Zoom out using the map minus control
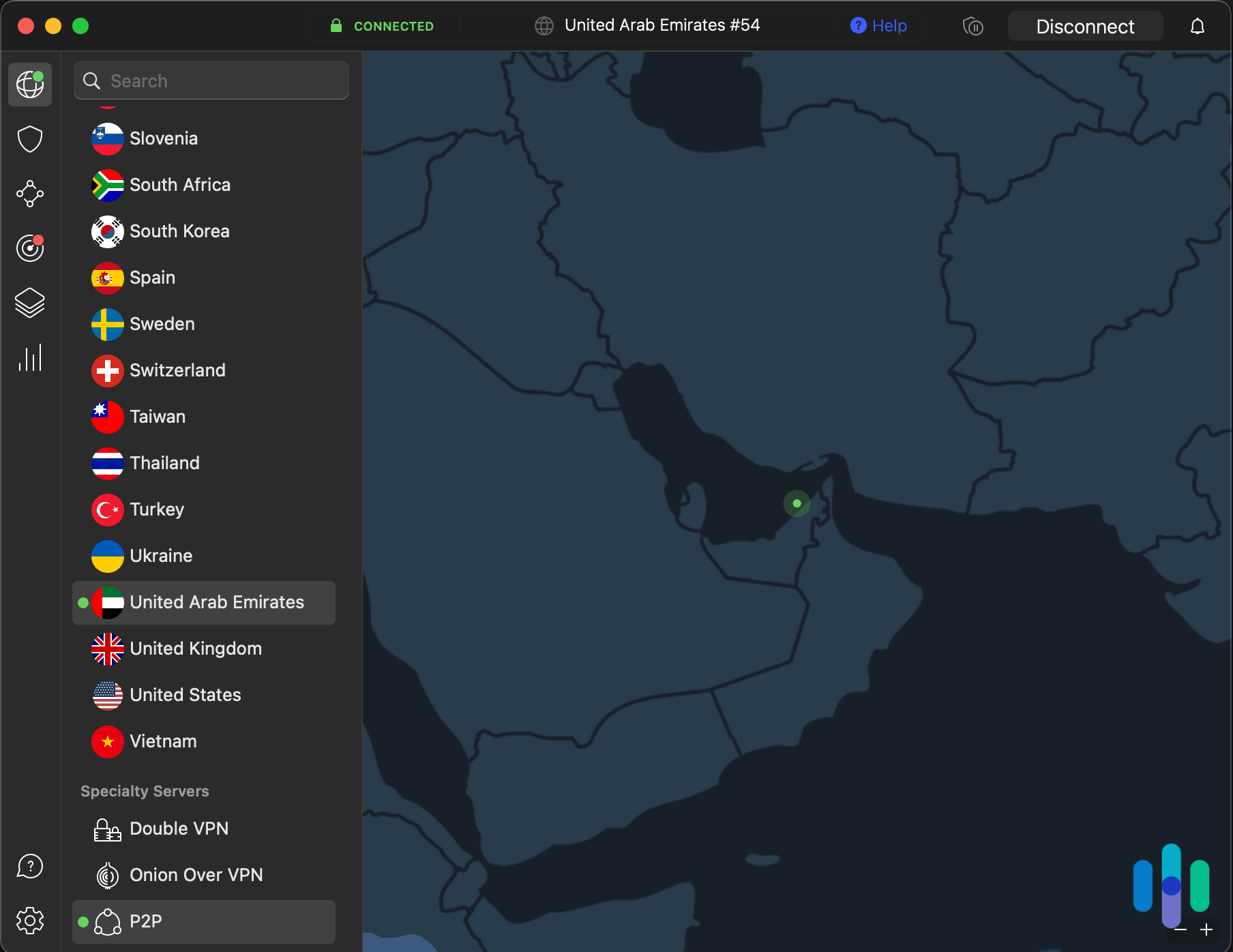This screenshot has width=1233, height=952. click(x=1181, y=929)
